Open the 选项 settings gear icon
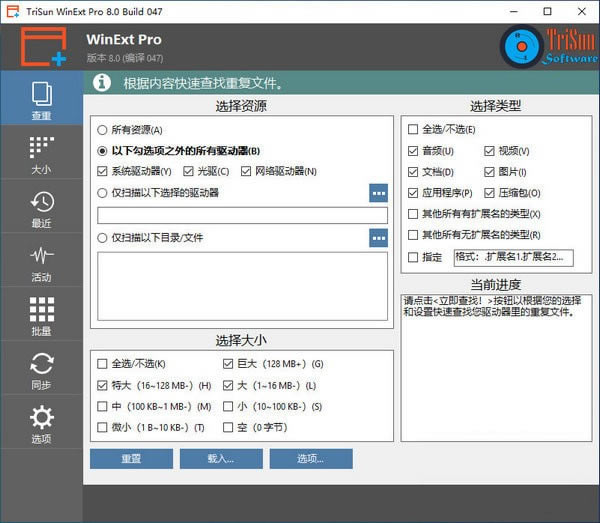The image size is (600, 523). coord(41,419)
